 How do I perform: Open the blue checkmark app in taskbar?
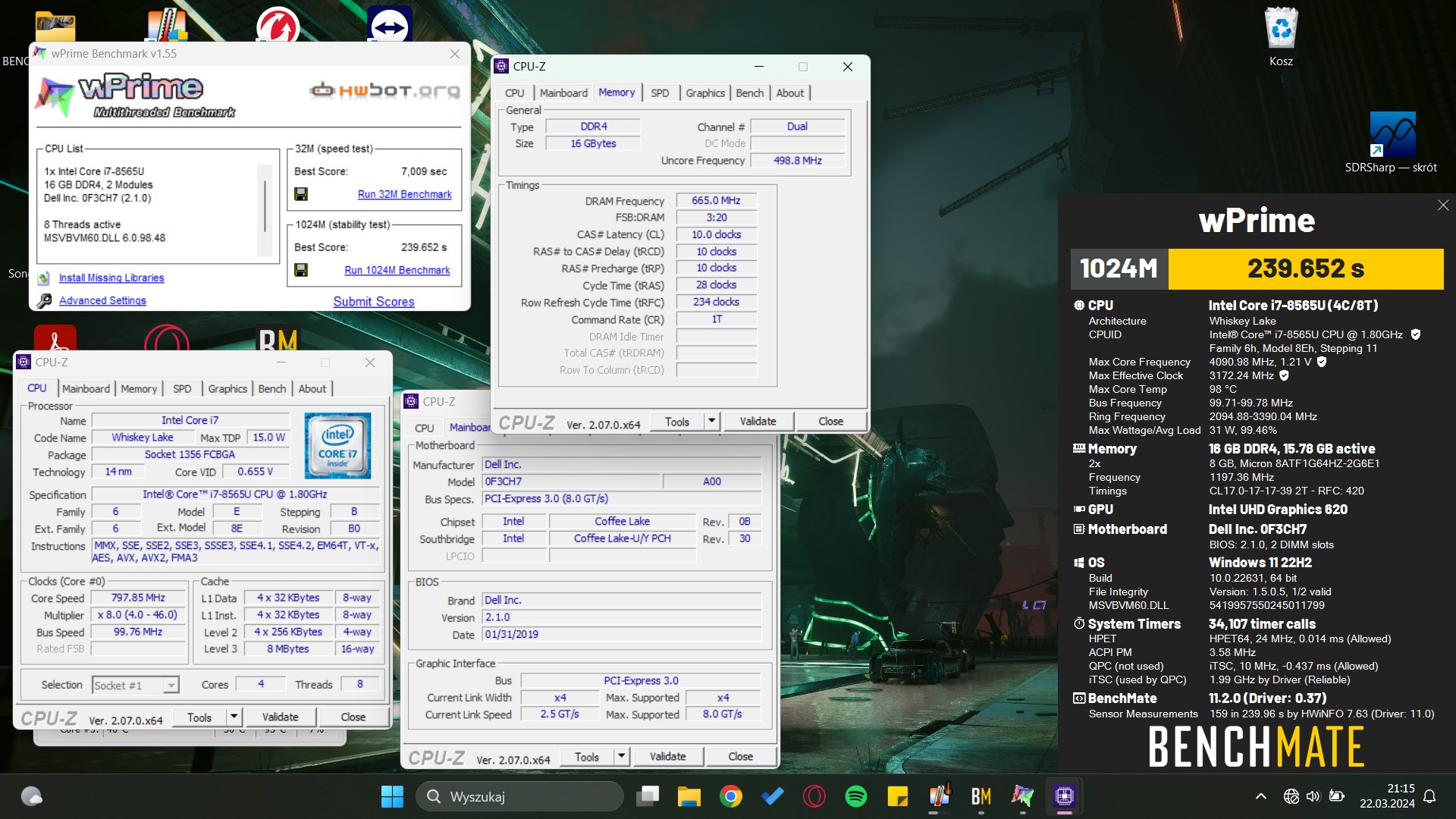773,796
